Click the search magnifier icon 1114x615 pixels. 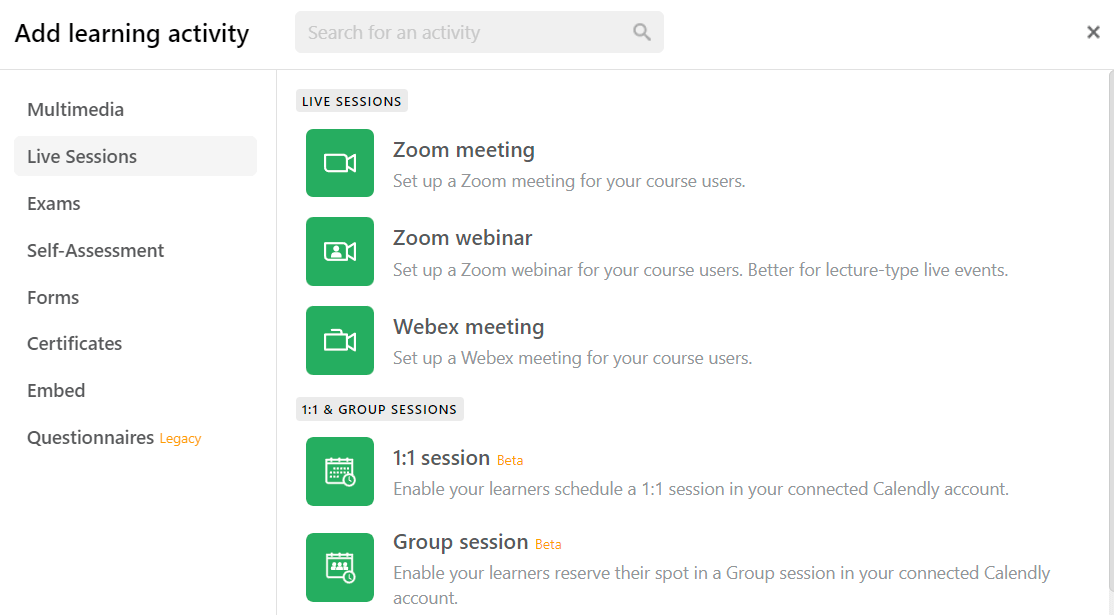(x=642, y=32)
